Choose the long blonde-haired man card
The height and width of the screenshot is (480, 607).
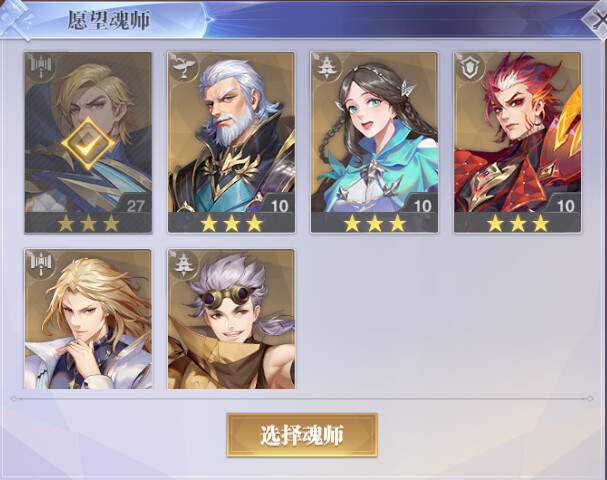(88, 319)
